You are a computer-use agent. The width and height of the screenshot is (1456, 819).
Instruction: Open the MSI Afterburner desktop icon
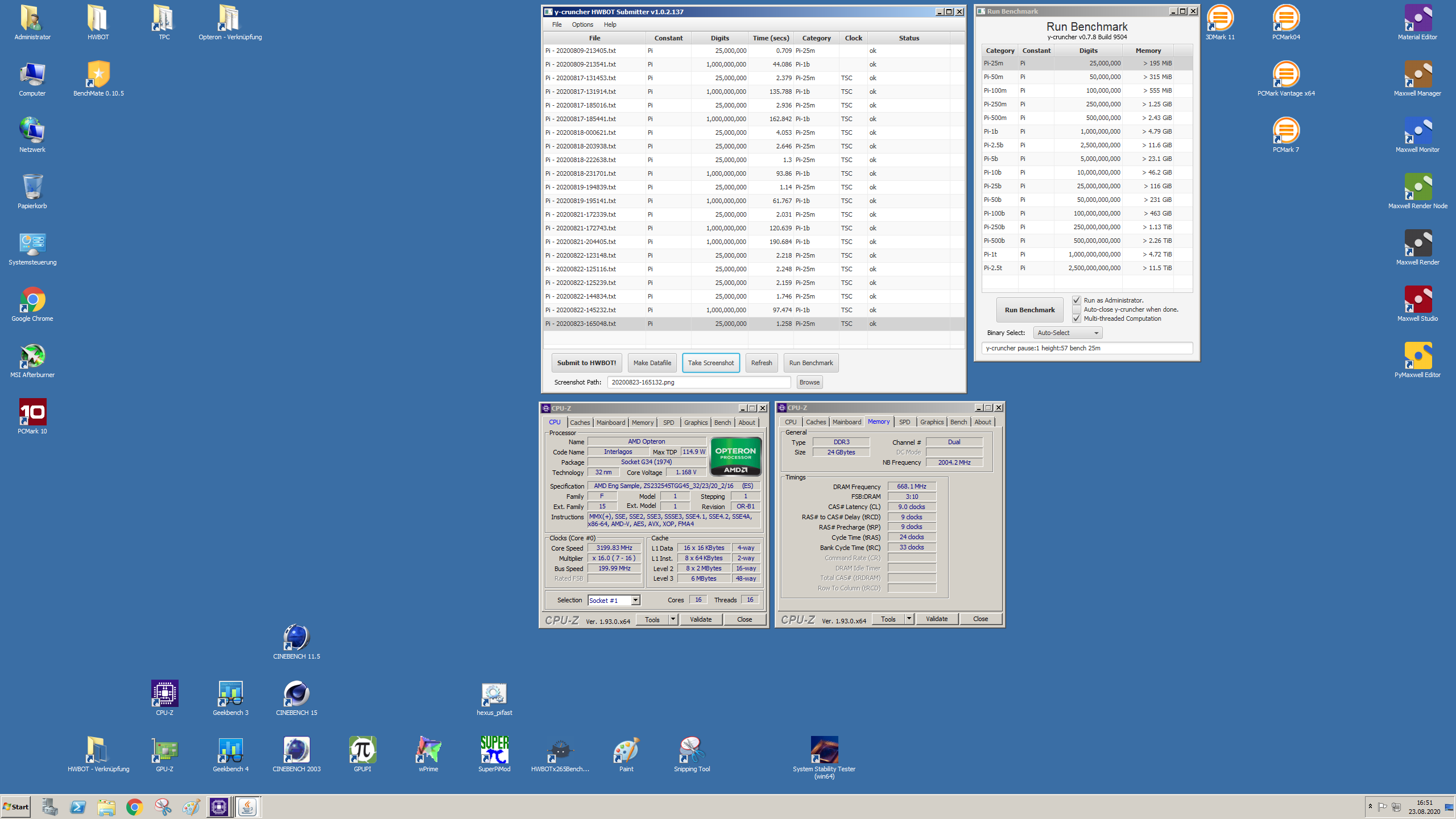tap(32, 360)
